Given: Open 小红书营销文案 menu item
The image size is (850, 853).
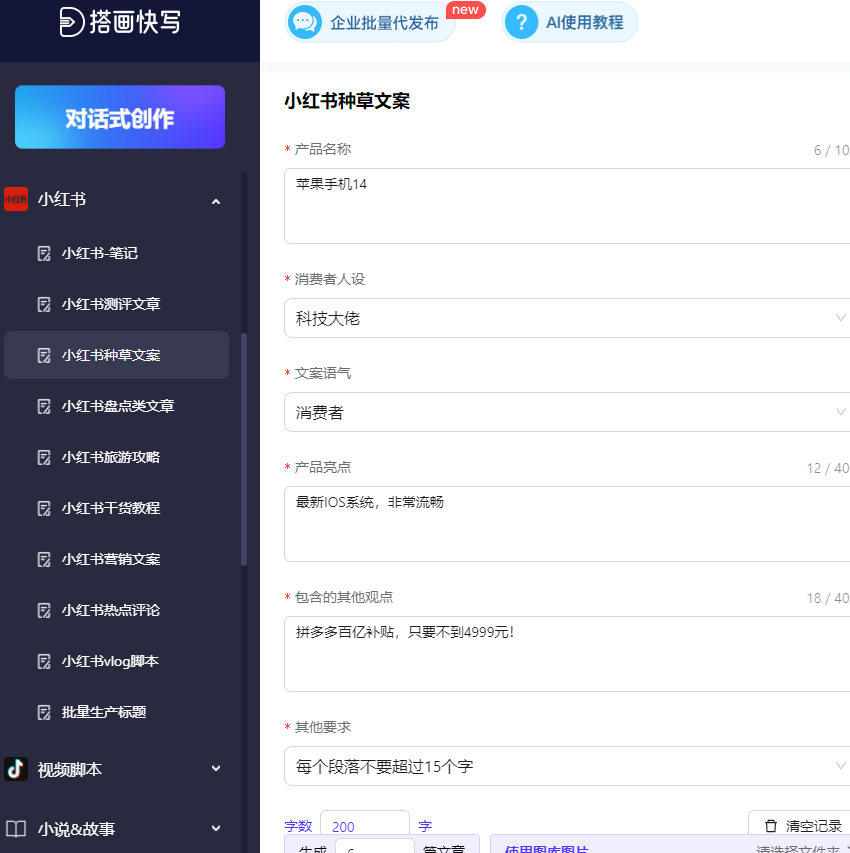Looking at the screenshot, I should click(116, 559).
